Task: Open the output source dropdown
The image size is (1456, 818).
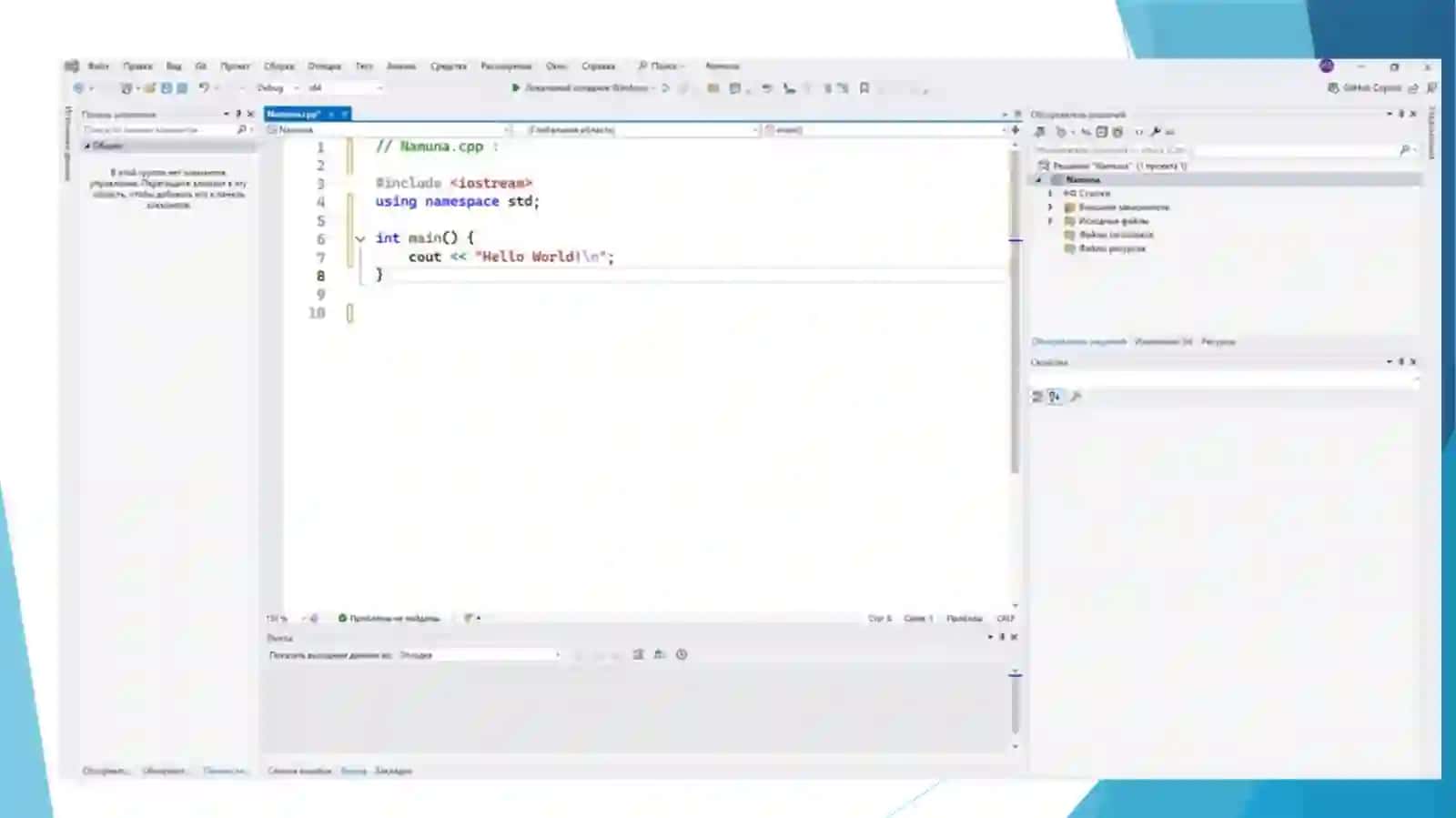Action: click(x=480, y=654)
